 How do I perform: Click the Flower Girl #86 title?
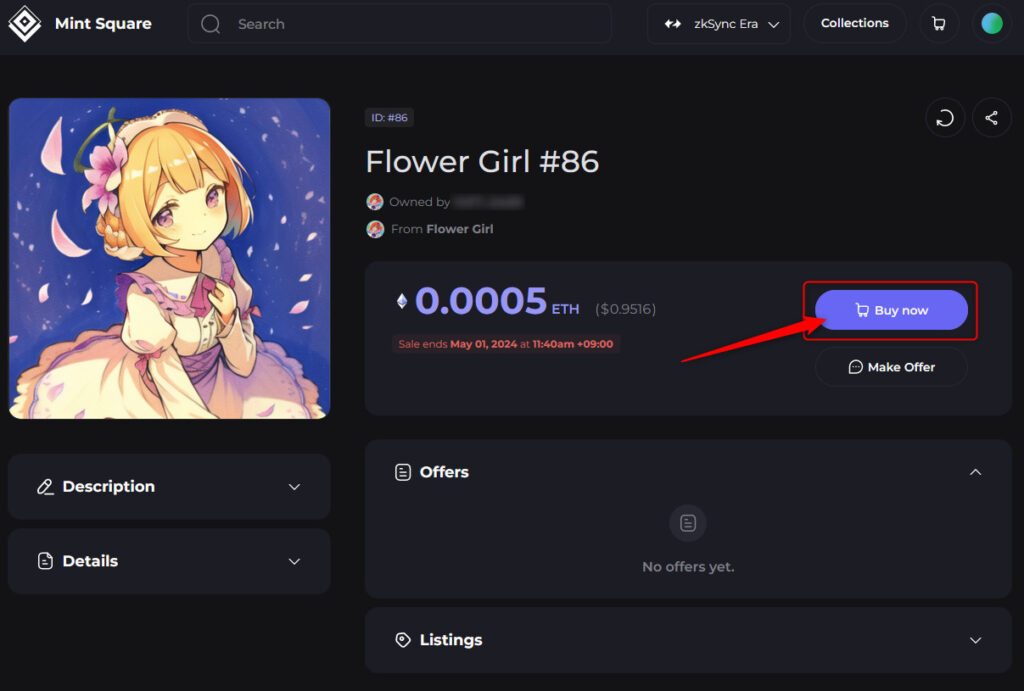tap(482, 161)
